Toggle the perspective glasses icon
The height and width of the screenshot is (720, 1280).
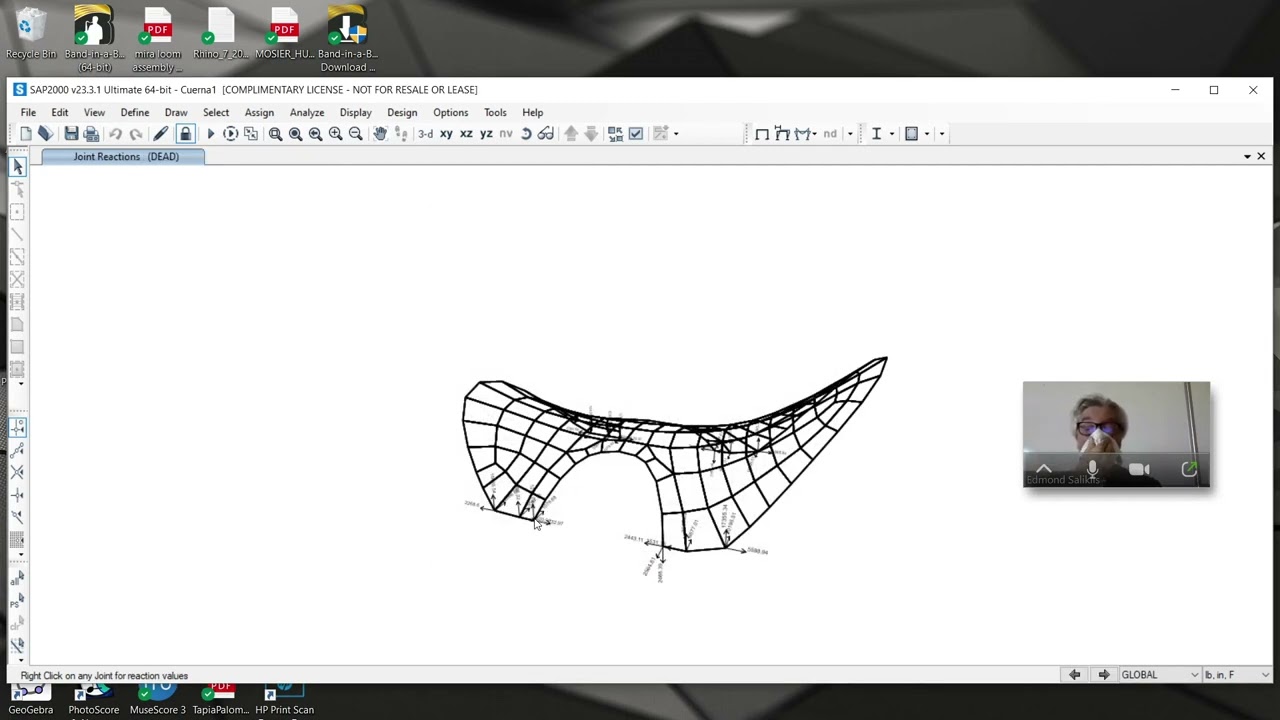[546, 133]
